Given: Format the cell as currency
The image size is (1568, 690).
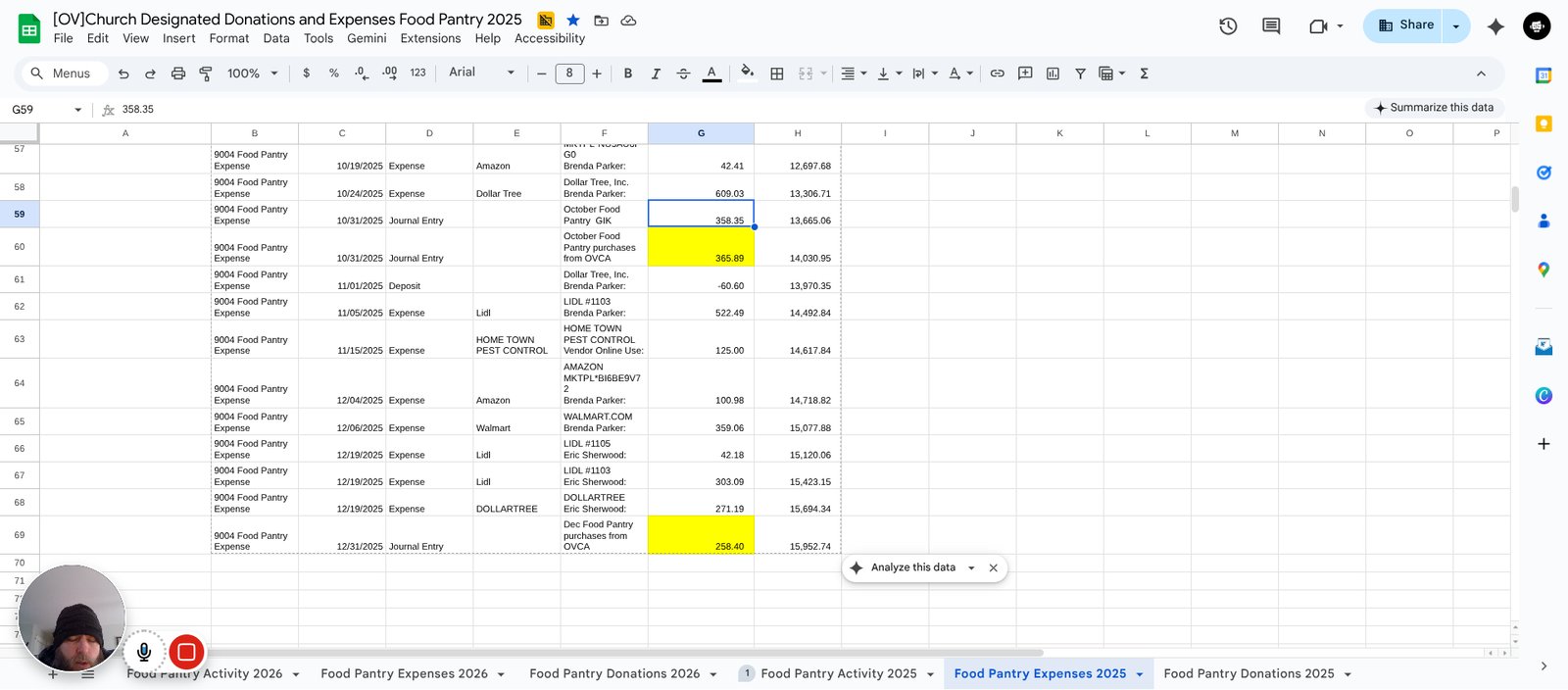Looking at the screenshot, I should [307, 74].
